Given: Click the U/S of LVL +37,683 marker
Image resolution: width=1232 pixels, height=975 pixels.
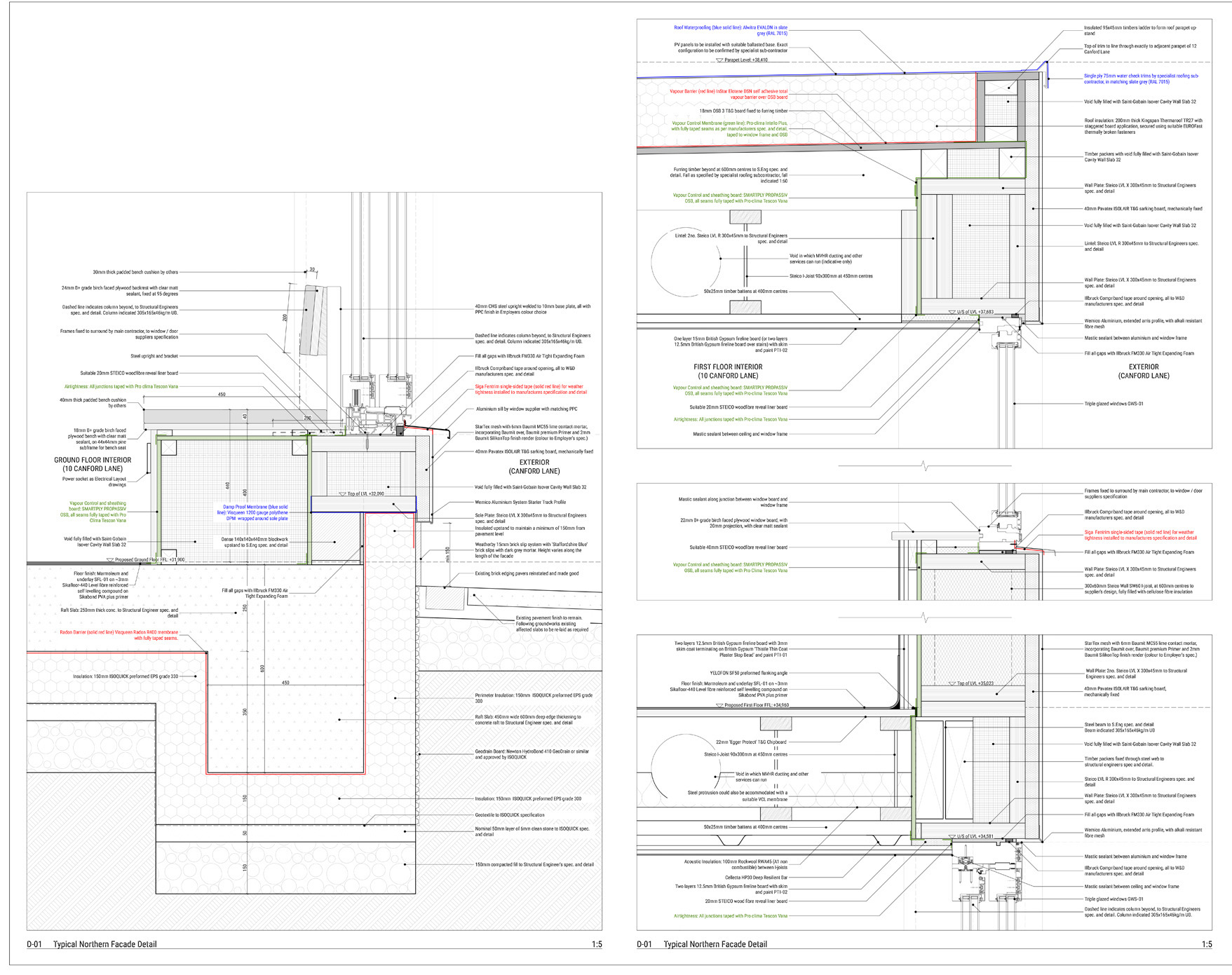Looking at the screenshot, I should pos(975,312).
